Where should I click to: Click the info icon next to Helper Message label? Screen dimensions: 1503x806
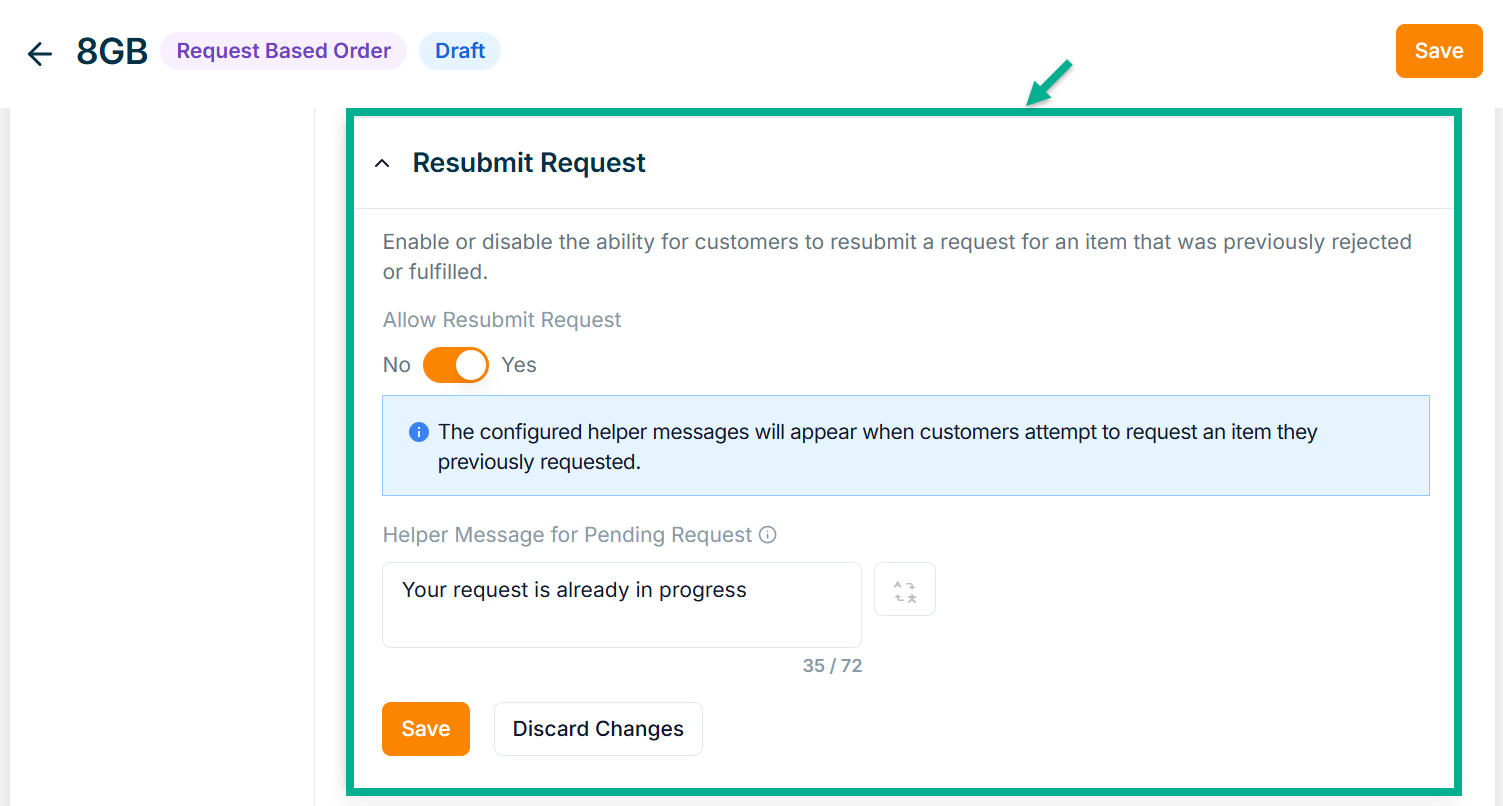(768, 535)
